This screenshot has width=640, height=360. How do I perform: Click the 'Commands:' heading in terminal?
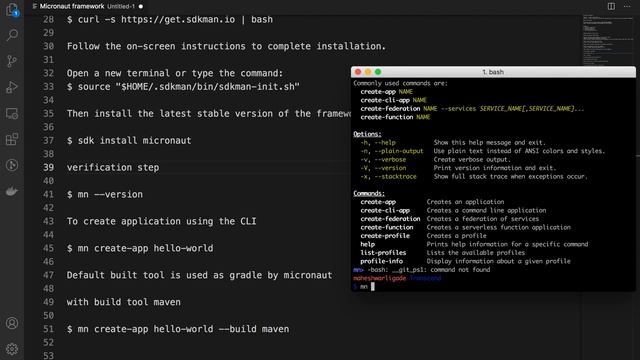[369, 193]
